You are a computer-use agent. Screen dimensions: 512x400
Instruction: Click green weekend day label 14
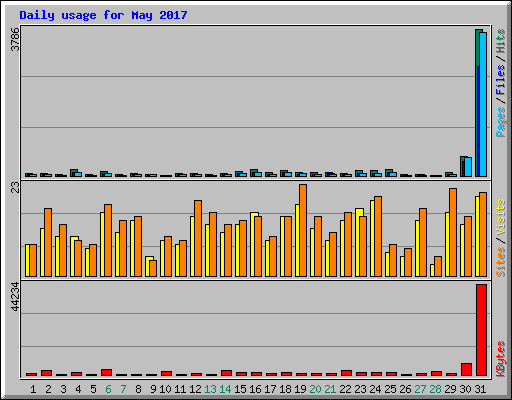coord(225,389)
